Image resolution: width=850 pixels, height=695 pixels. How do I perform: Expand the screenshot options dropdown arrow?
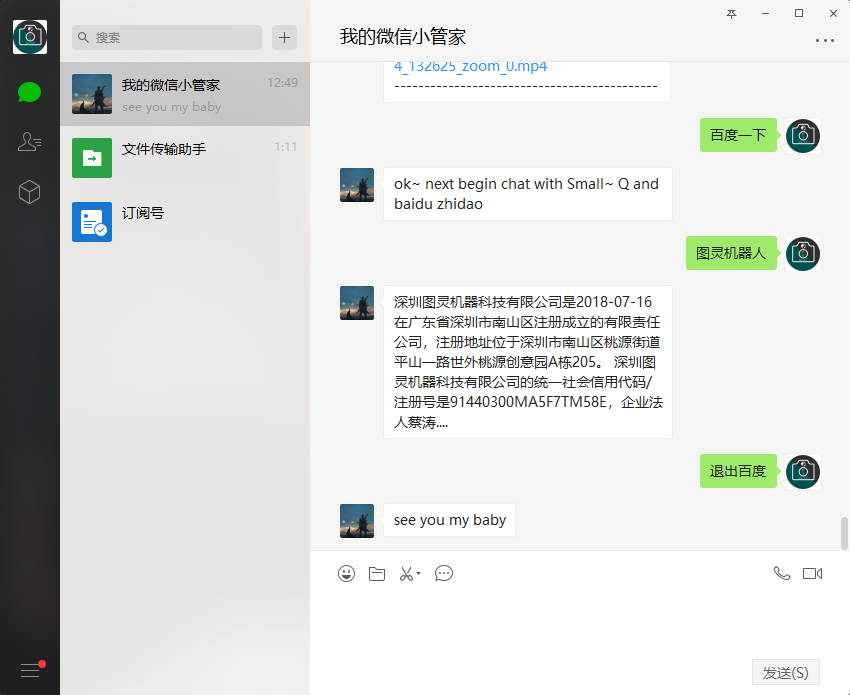coord(418,574)
